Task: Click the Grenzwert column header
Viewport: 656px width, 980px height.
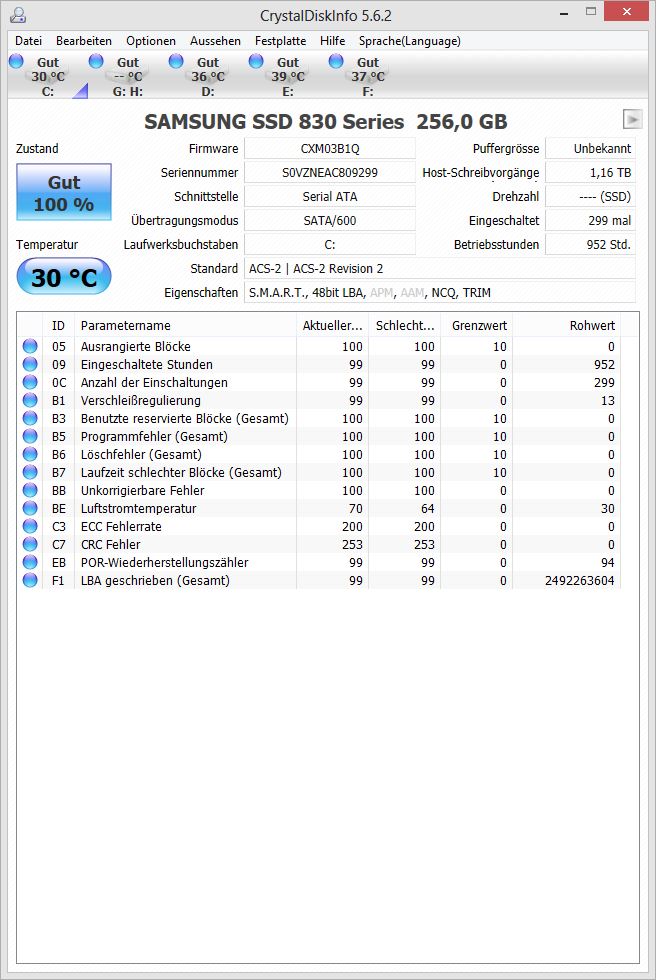Action: coord(477,326)
